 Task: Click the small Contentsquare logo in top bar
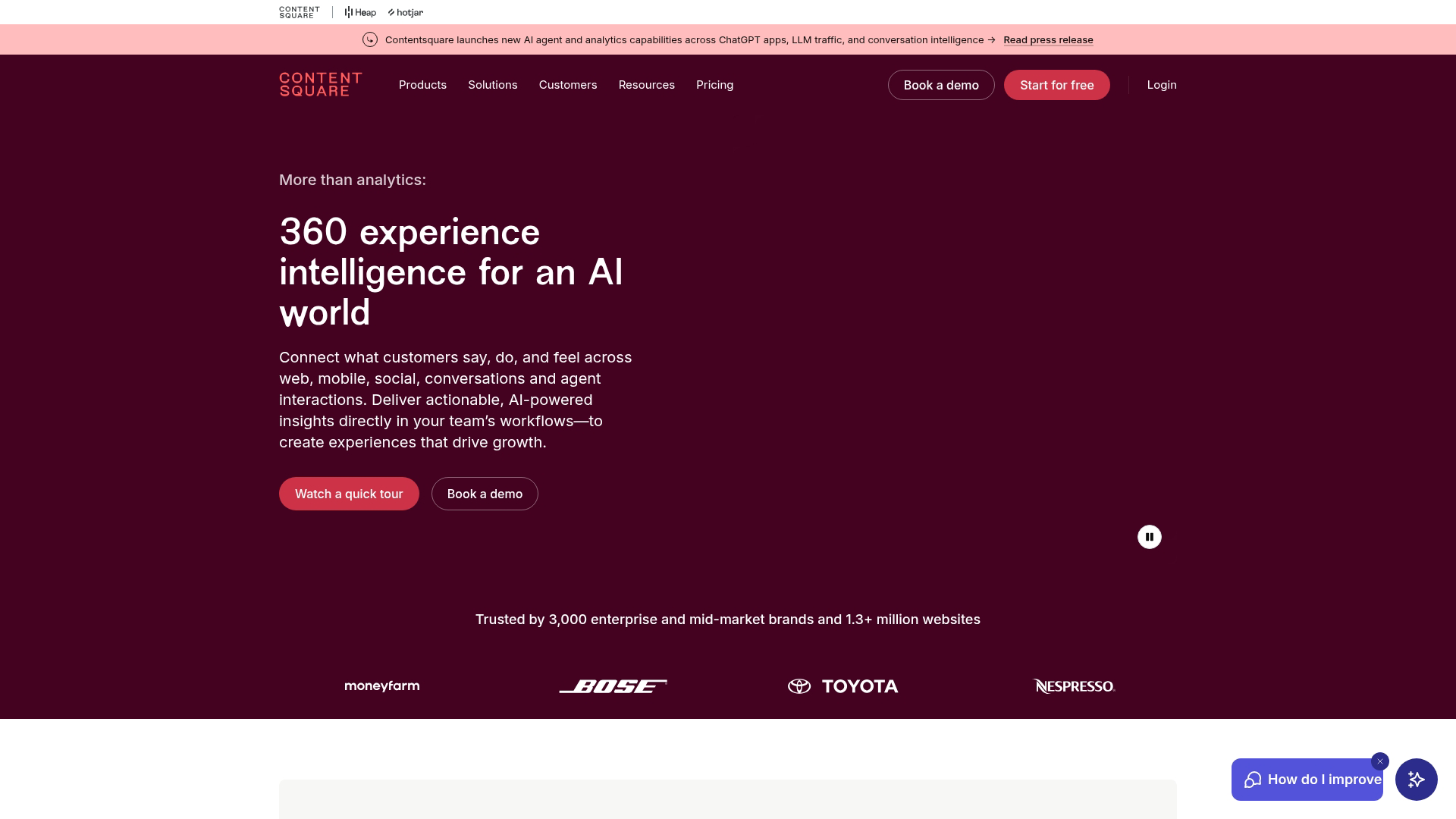point(299,12)
